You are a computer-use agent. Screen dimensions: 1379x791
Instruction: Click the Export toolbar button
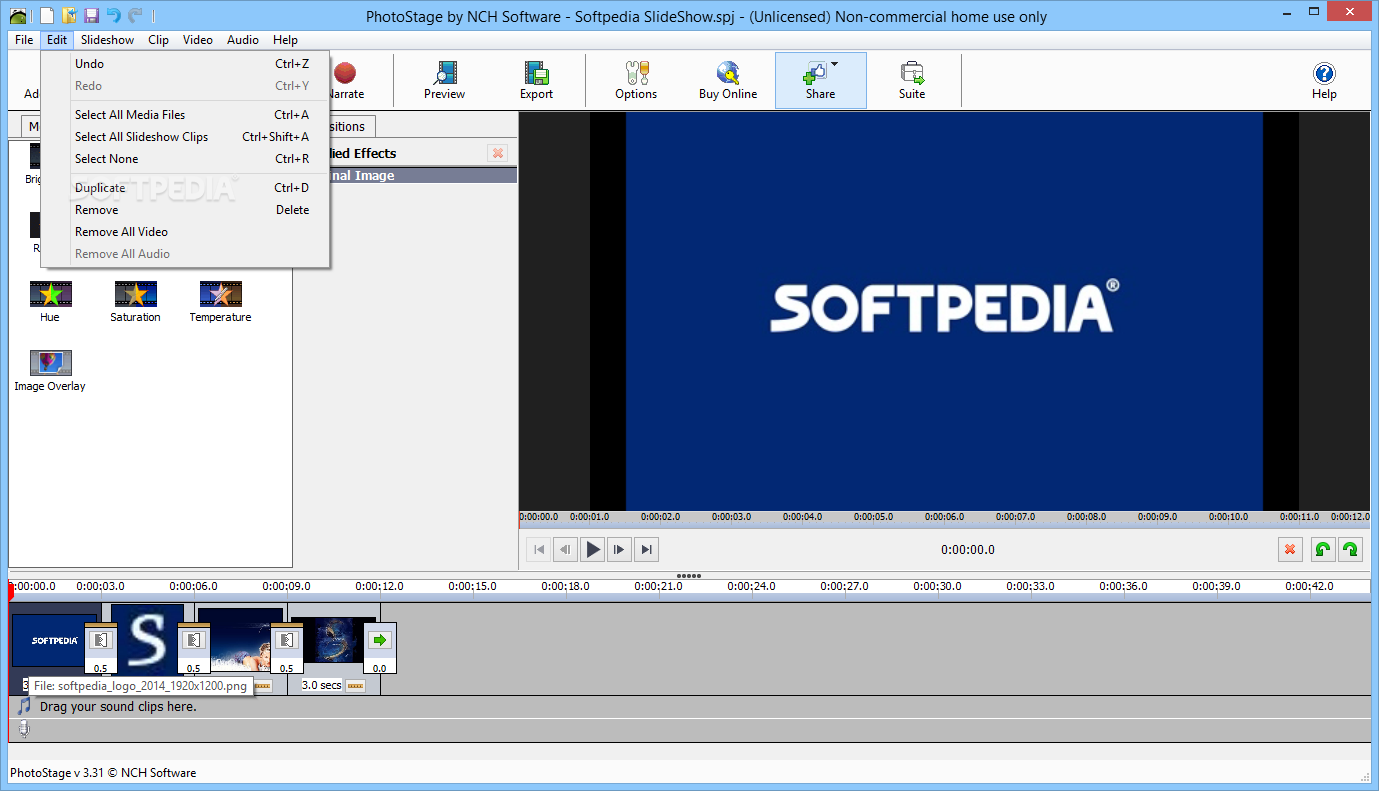coord(536,81)
